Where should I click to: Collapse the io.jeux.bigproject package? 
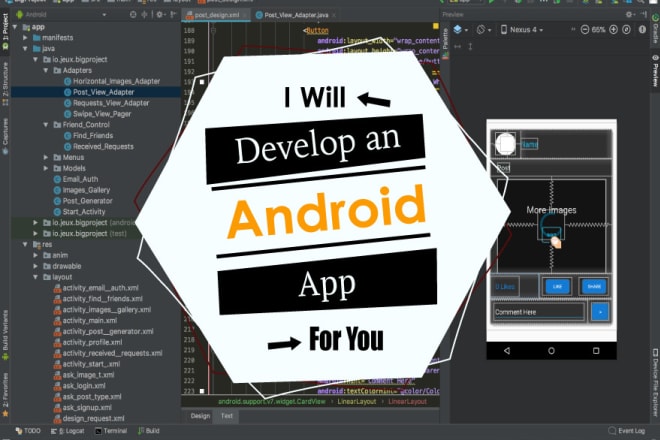click(36, 60)
